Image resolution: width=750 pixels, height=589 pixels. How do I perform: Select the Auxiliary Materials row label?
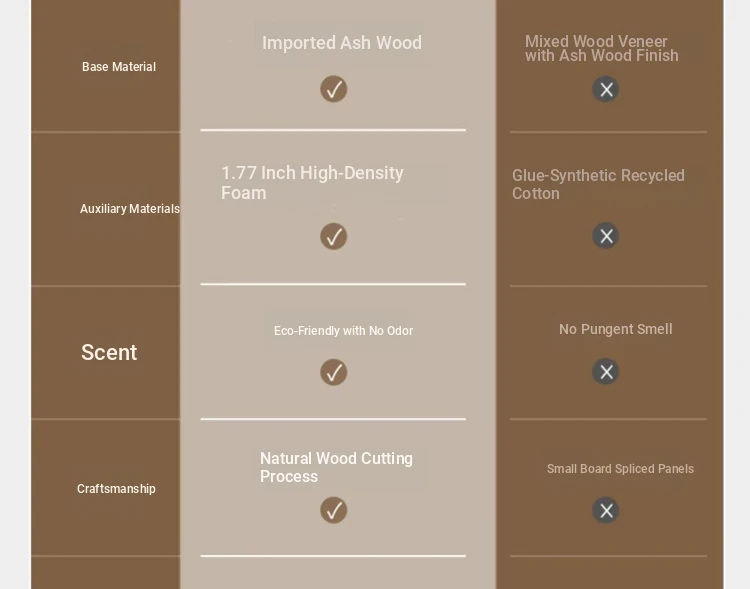click(x=130, y=209)
